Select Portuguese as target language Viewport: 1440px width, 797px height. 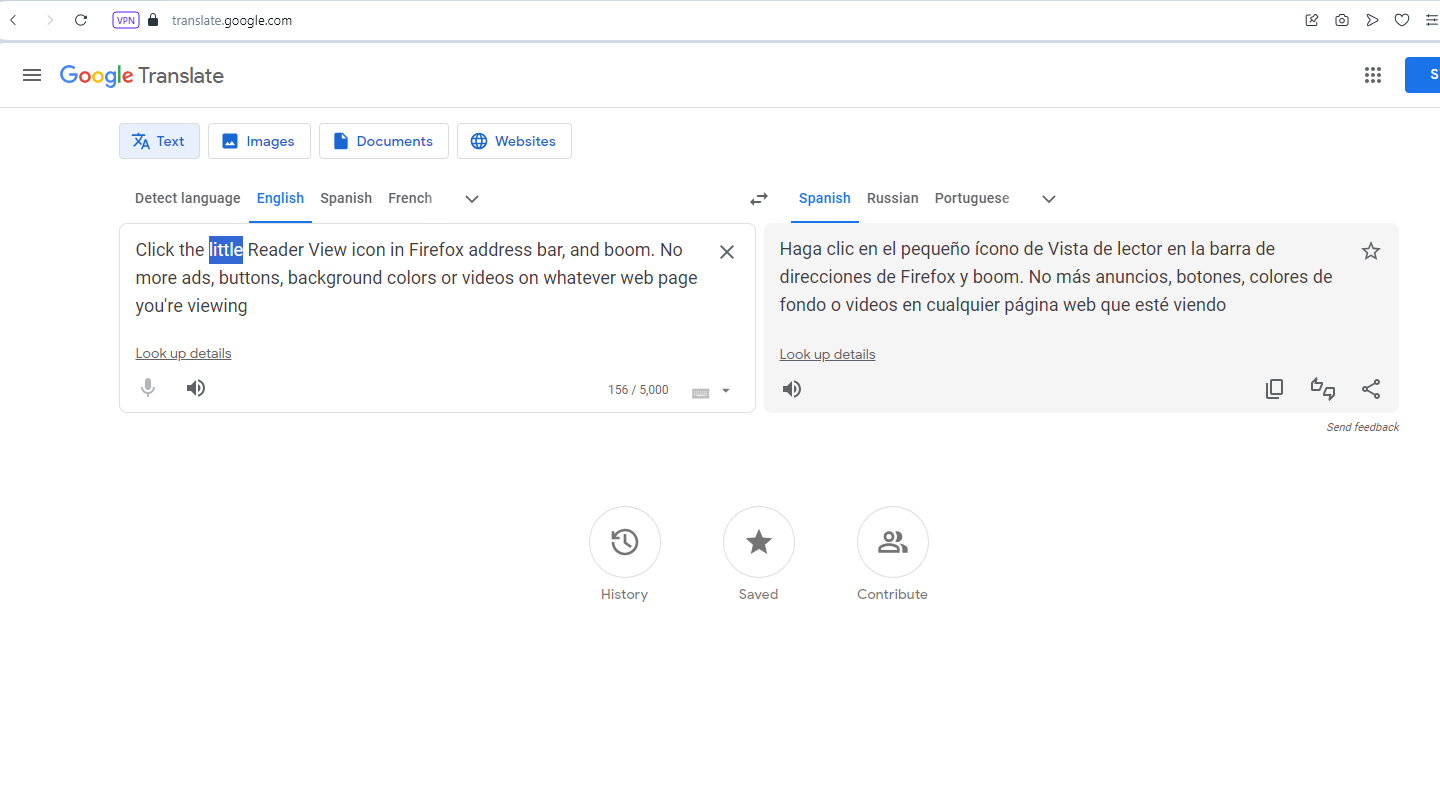tap(972, 198)
